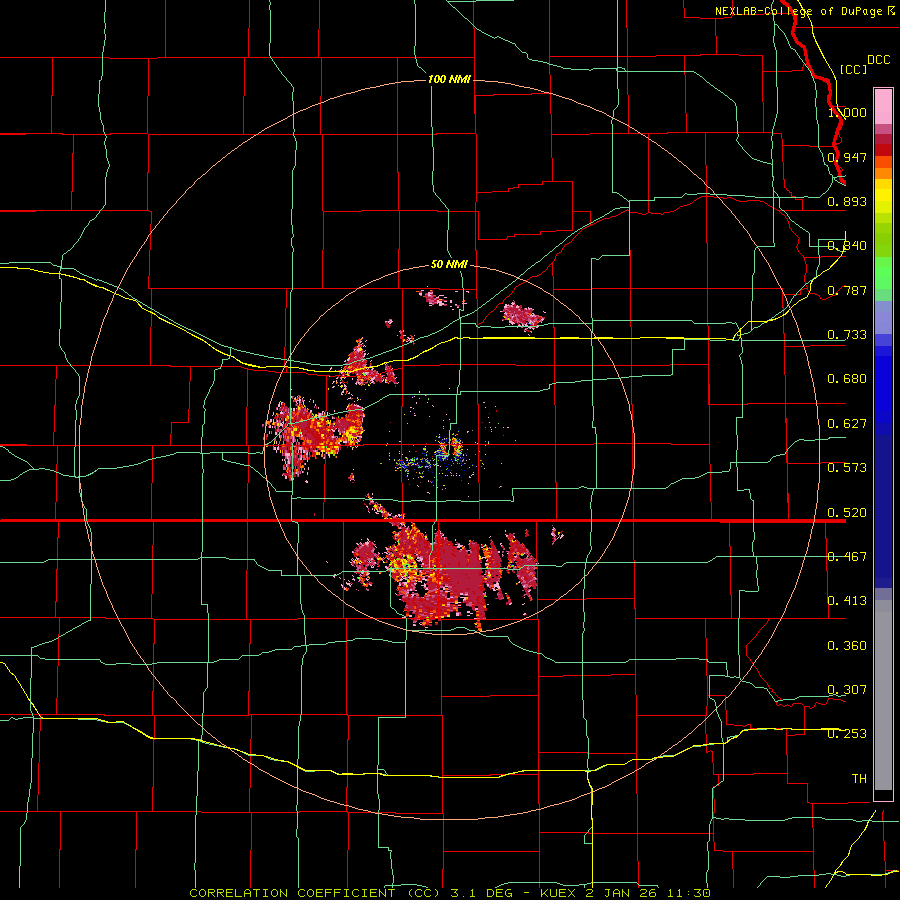This screenshot has width=900, height=900.
Task: Select the 0.360 legend value
Action: [847, 646]
